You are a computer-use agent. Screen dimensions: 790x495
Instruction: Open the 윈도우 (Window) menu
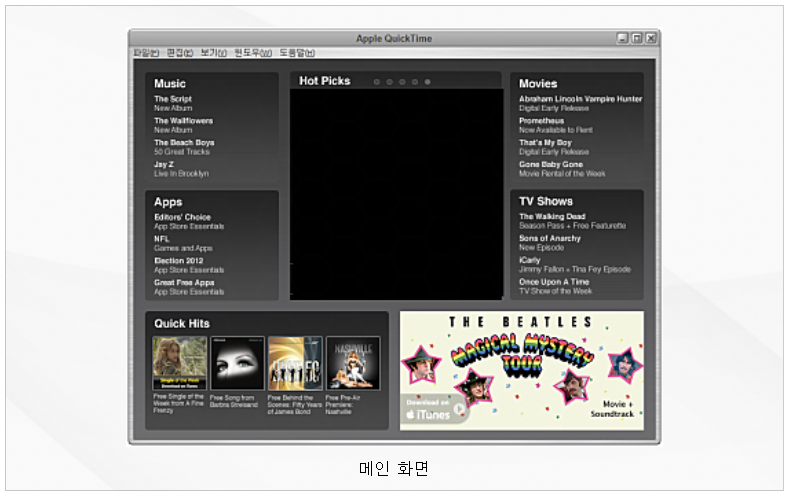(253, 52)
